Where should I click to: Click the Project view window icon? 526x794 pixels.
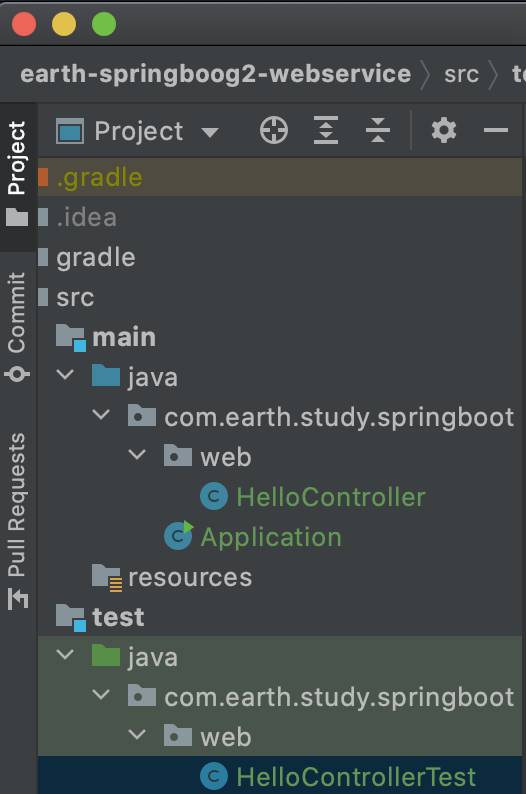[70, 132]
